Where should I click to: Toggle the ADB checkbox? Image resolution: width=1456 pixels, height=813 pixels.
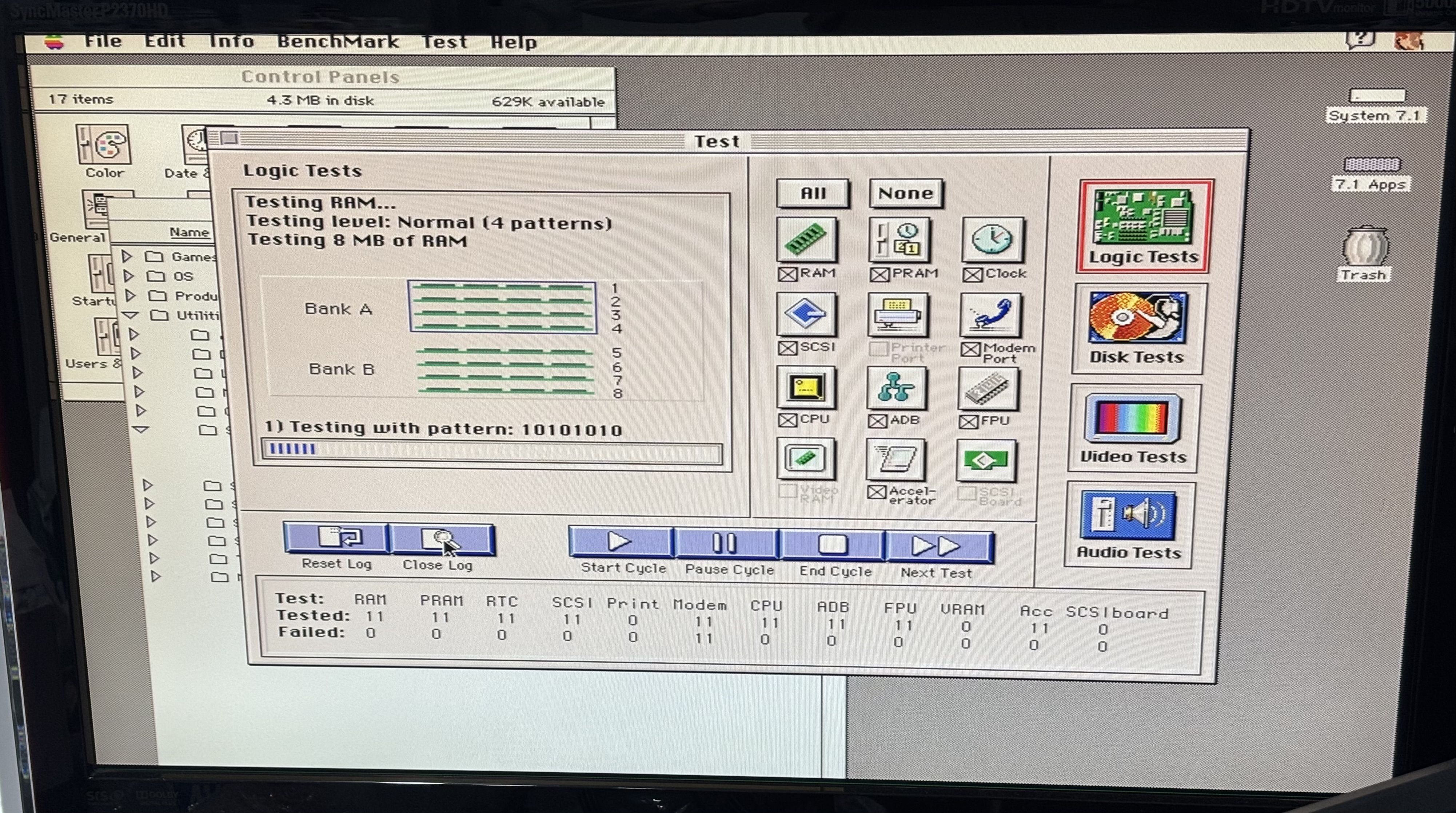click(x=877, y=421)
